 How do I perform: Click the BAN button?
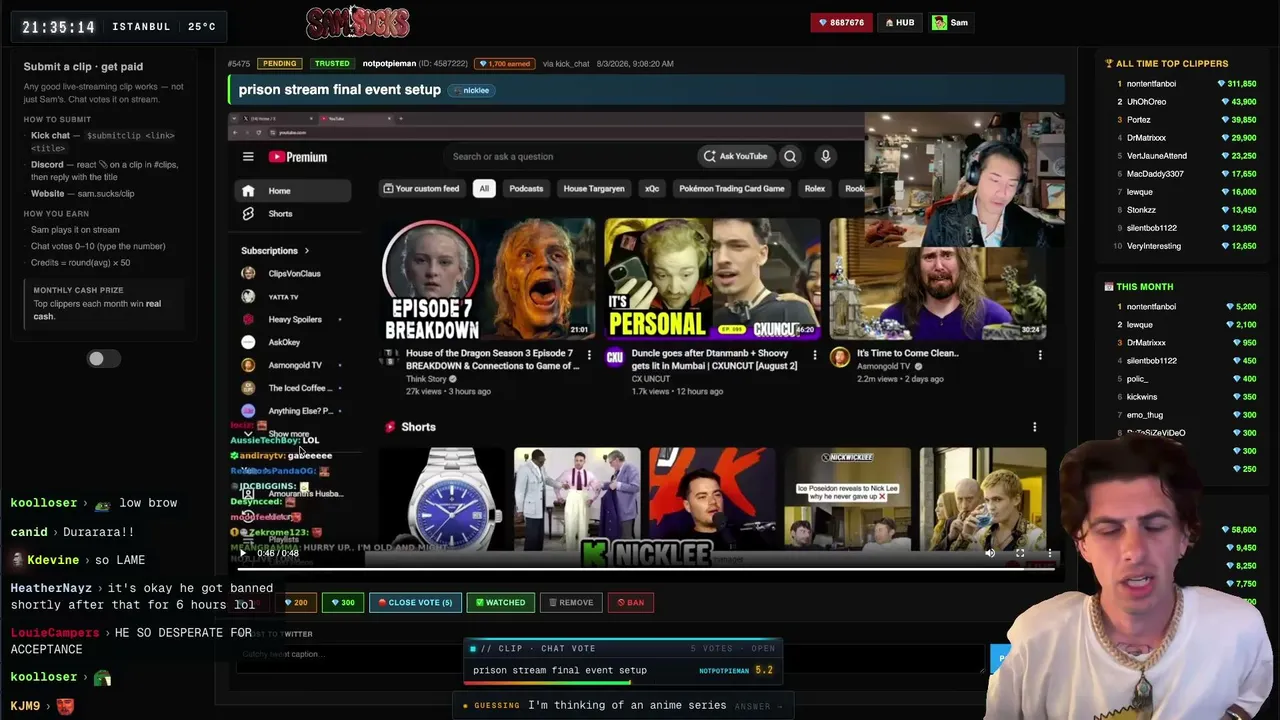click(x=631, y=603)
